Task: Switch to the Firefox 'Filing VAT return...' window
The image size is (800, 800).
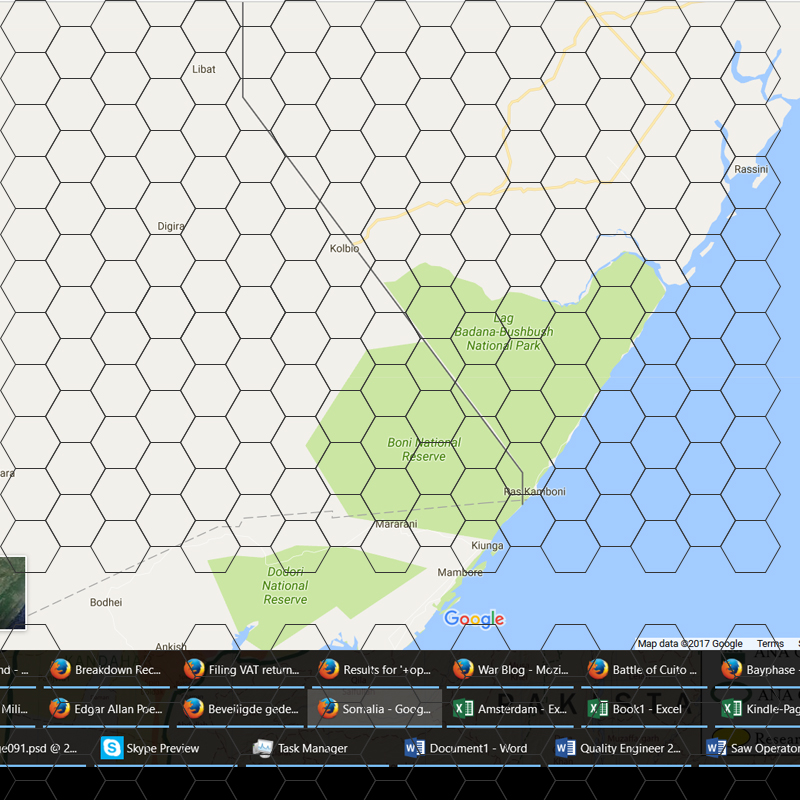Action: pos(240,669)
